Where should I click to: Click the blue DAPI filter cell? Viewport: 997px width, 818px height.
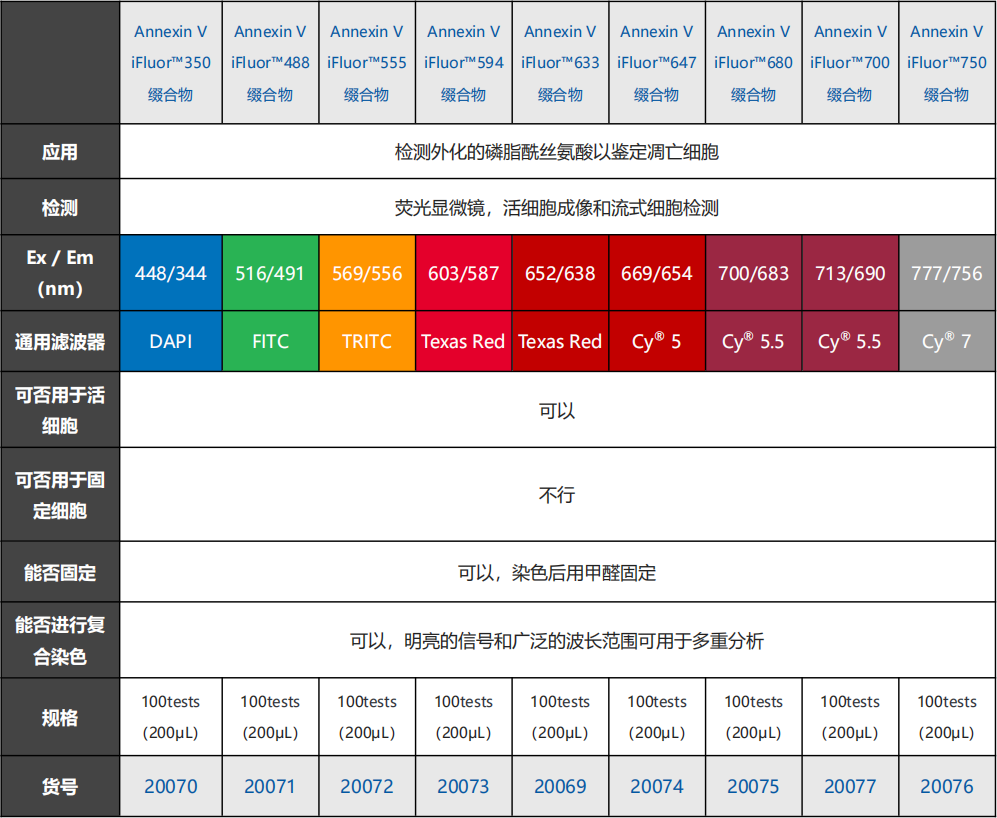point(171,341)
